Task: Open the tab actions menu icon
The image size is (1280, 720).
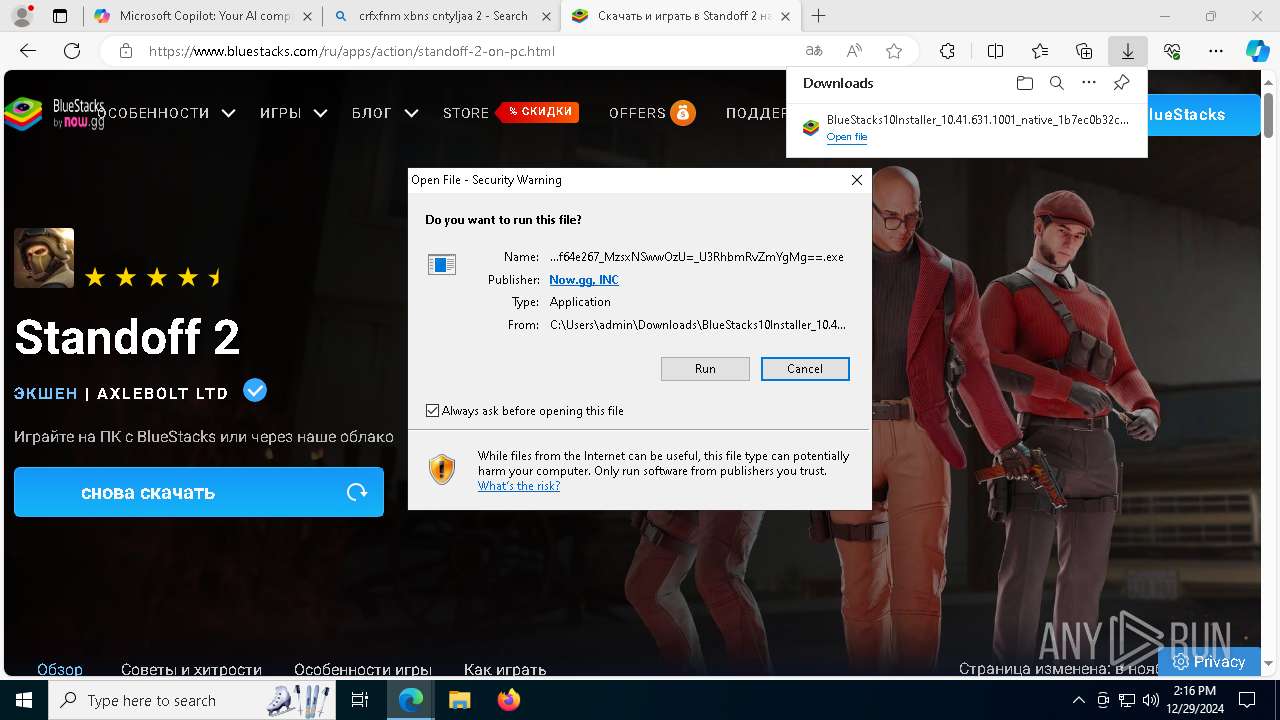Action: click(60, 16)
